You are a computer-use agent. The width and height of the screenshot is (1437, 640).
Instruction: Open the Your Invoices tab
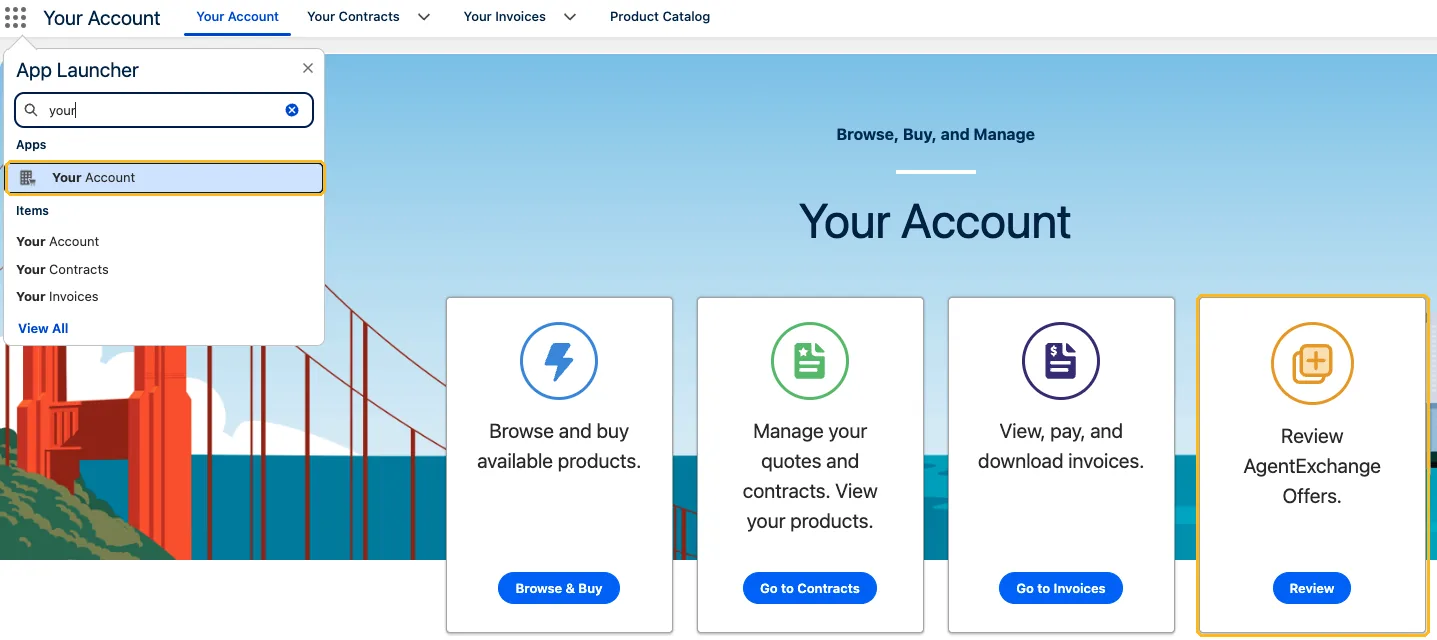pos(505,17)
